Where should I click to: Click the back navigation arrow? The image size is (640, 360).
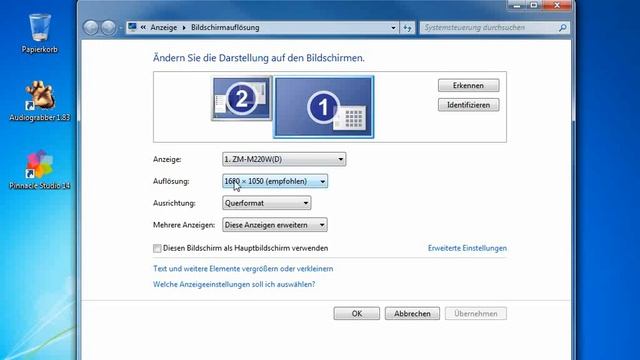pos(91,28)
